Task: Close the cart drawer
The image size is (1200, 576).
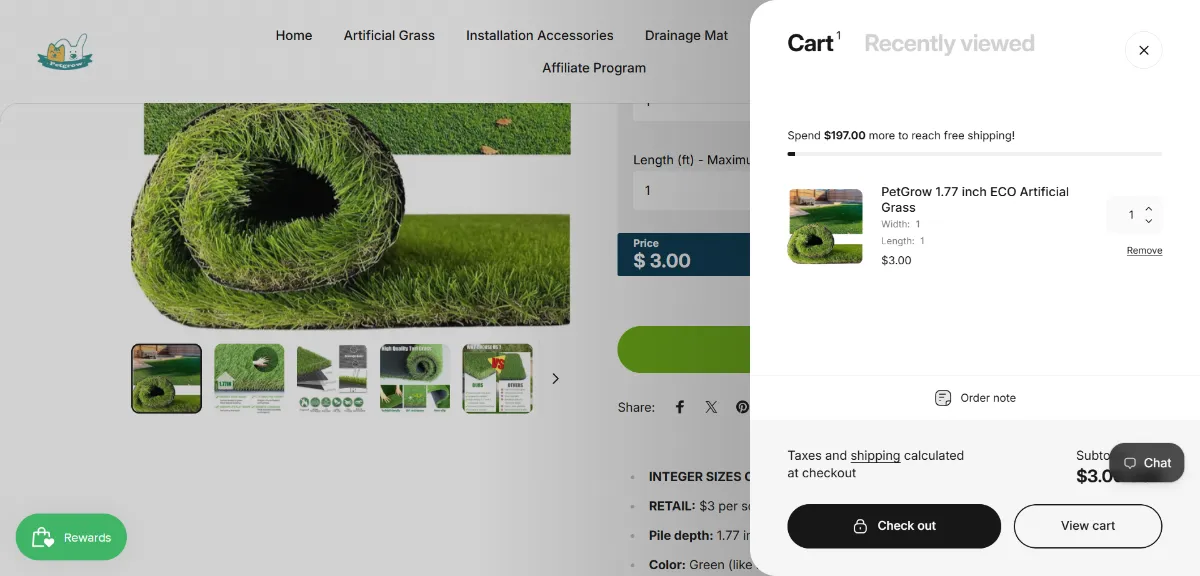Action: 1144,50
